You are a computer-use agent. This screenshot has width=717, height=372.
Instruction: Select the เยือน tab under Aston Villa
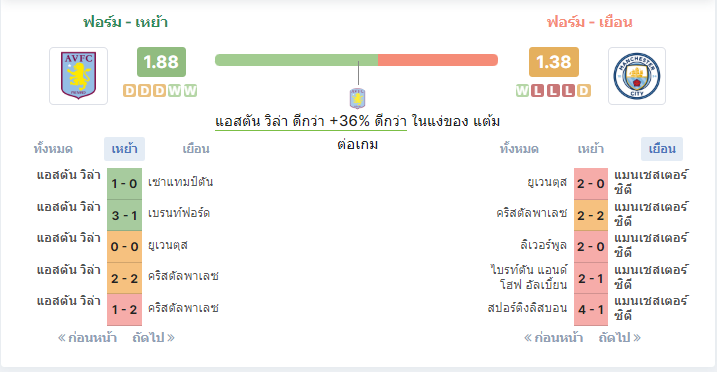196,149
